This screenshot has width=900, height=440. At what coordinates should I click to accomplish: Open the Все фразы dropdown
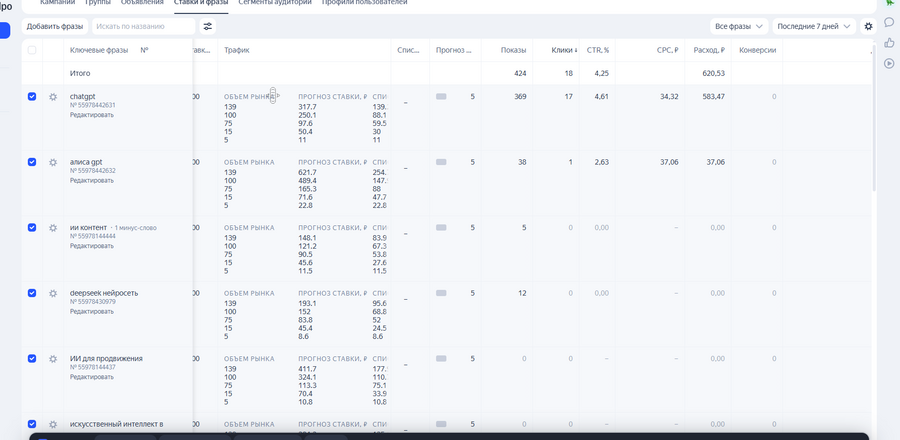(739, 26)
